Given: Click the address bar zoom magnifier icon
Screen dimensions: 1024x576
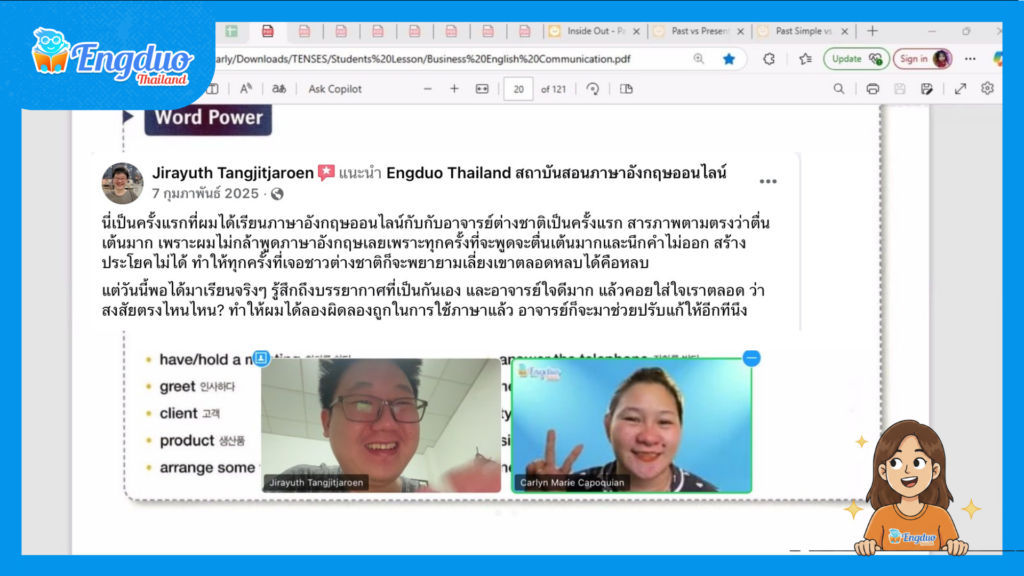Looking at the screenshot, I should [699, 59].
